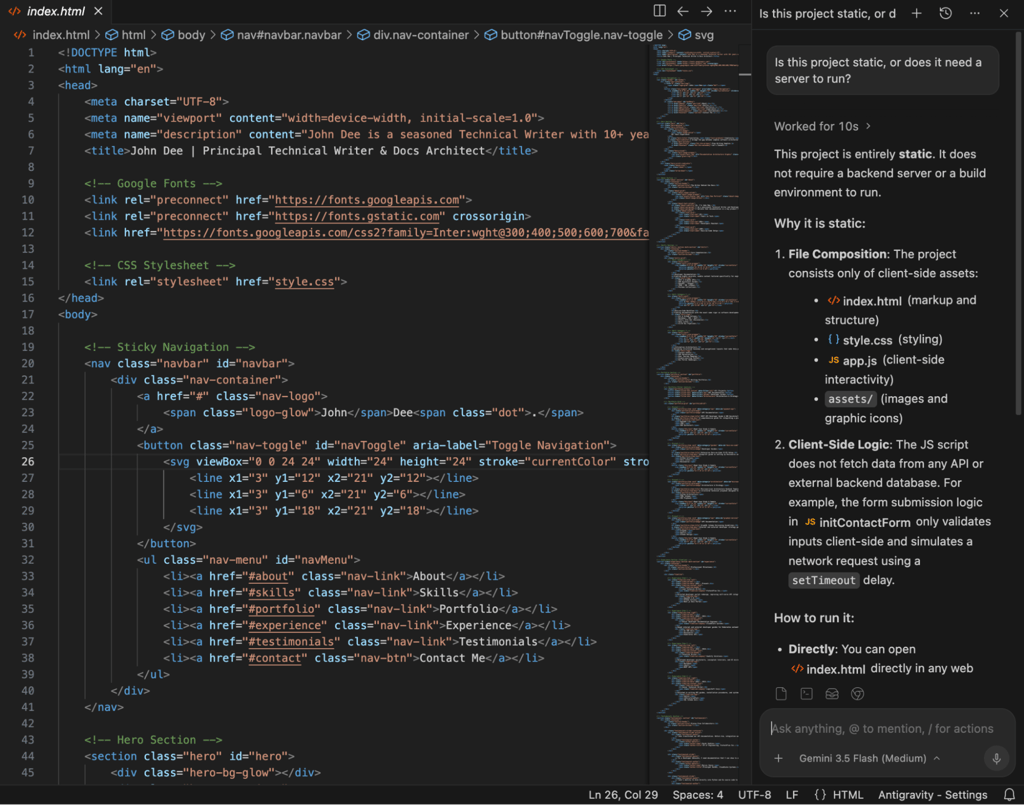Viewport: 1024px width, 805px height.
Task: Follow the #portfolio href on line 35
Action: tap(281, 609)
